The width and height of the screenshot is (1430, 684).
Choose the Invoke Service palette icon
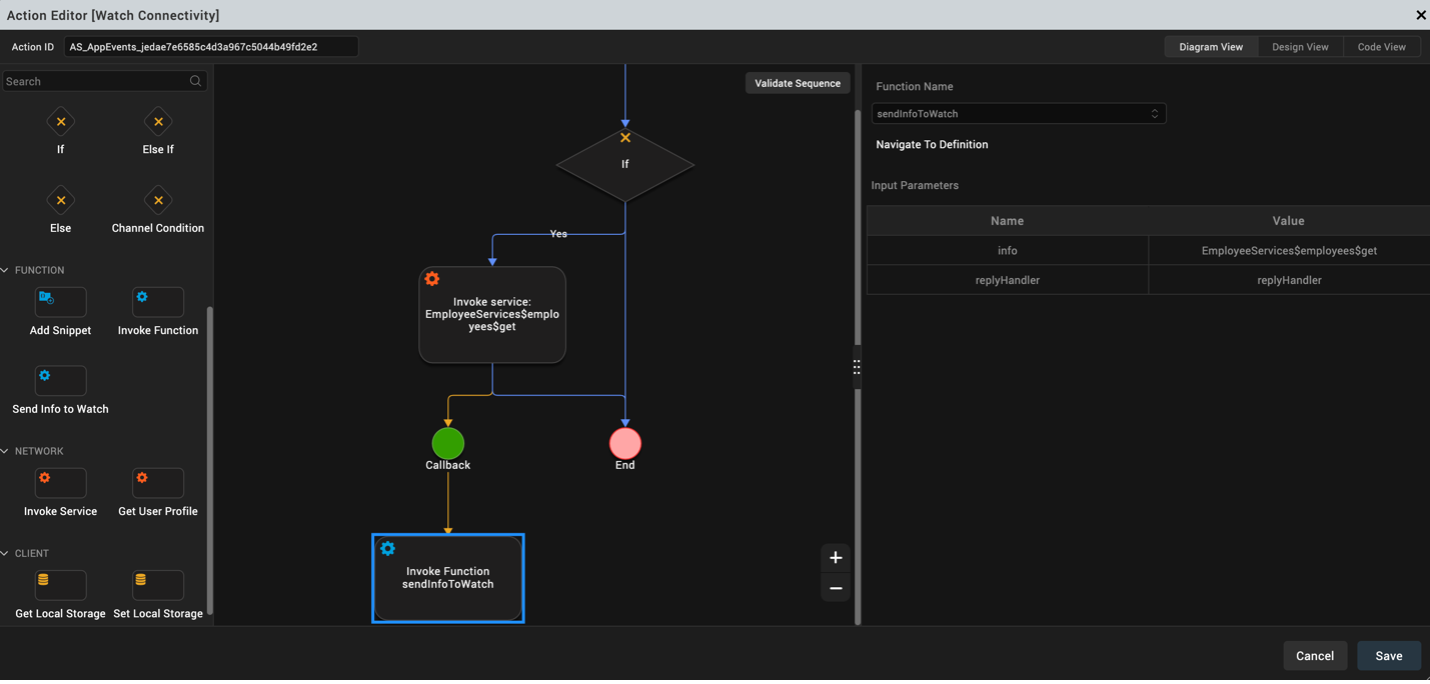pyautogui.click(x=60, y=483)
